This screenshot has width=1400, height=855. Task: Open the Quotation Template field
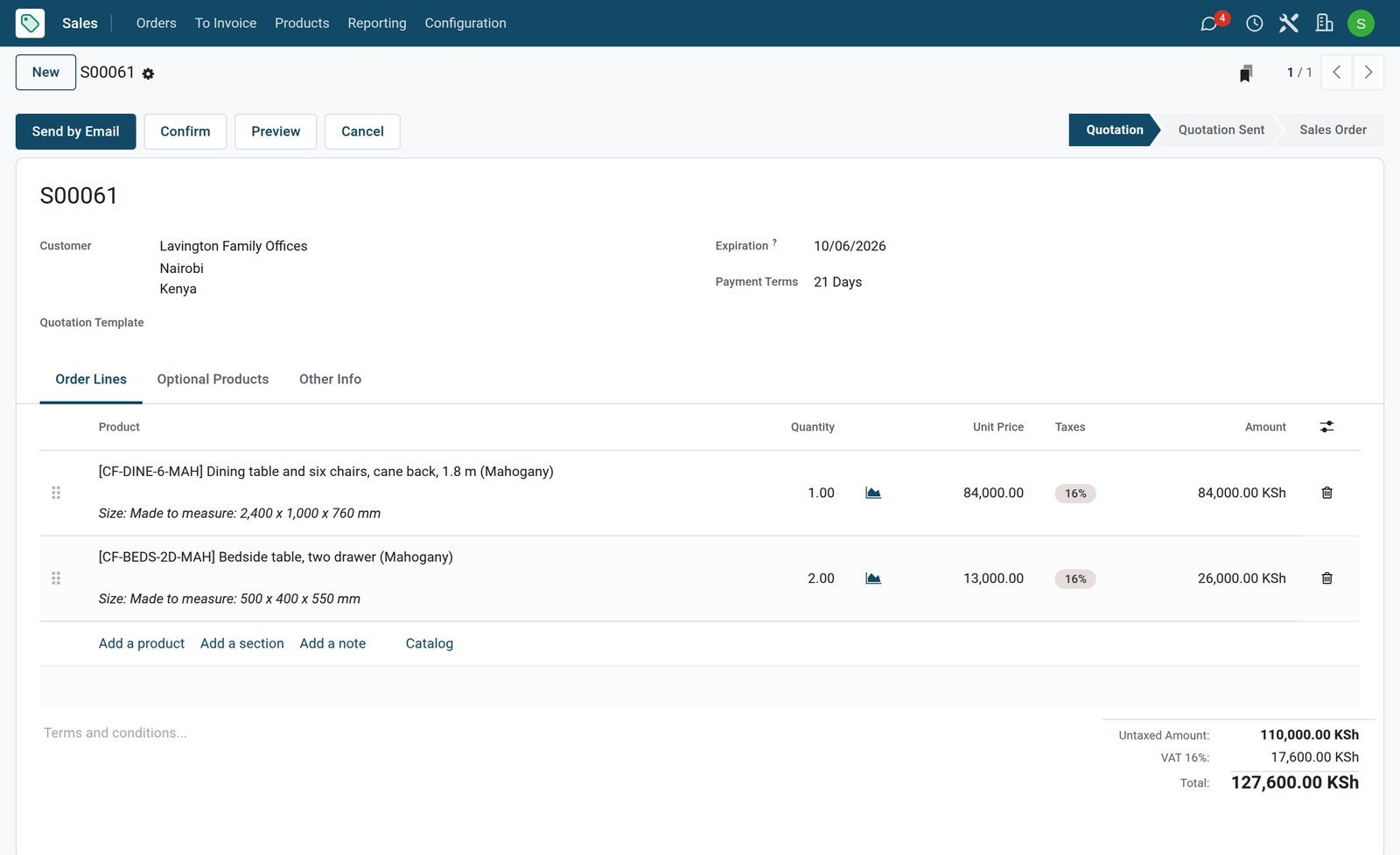tap(420, 323)
